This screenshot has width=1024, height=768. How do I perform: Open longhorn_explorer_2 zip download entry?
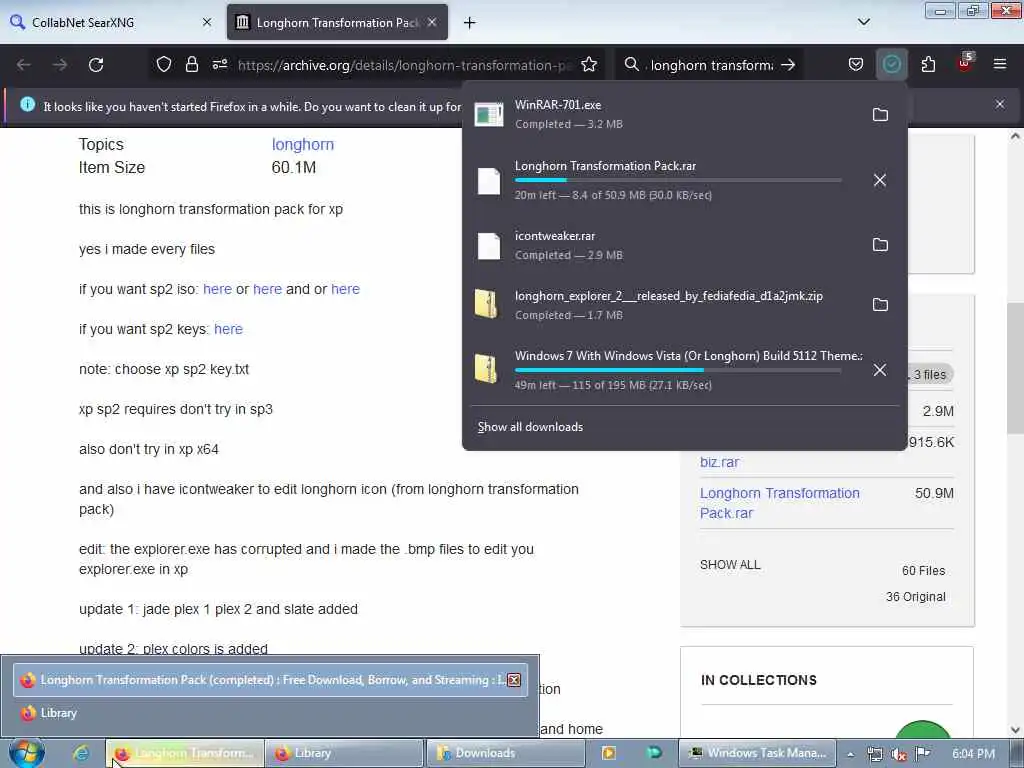(666, 304)
